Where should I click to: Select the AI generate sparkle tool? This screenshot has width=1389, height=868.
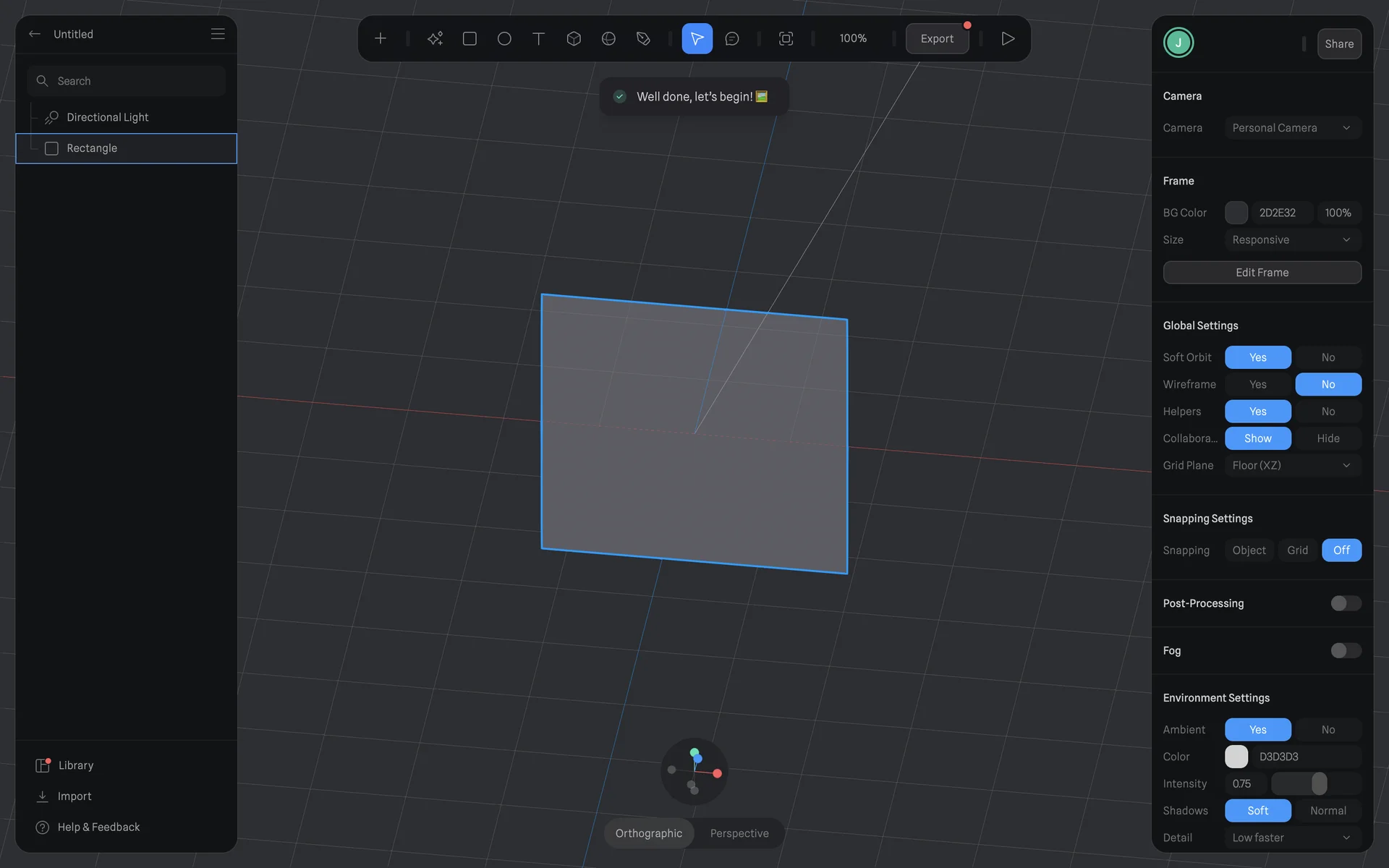coord(435,38)
